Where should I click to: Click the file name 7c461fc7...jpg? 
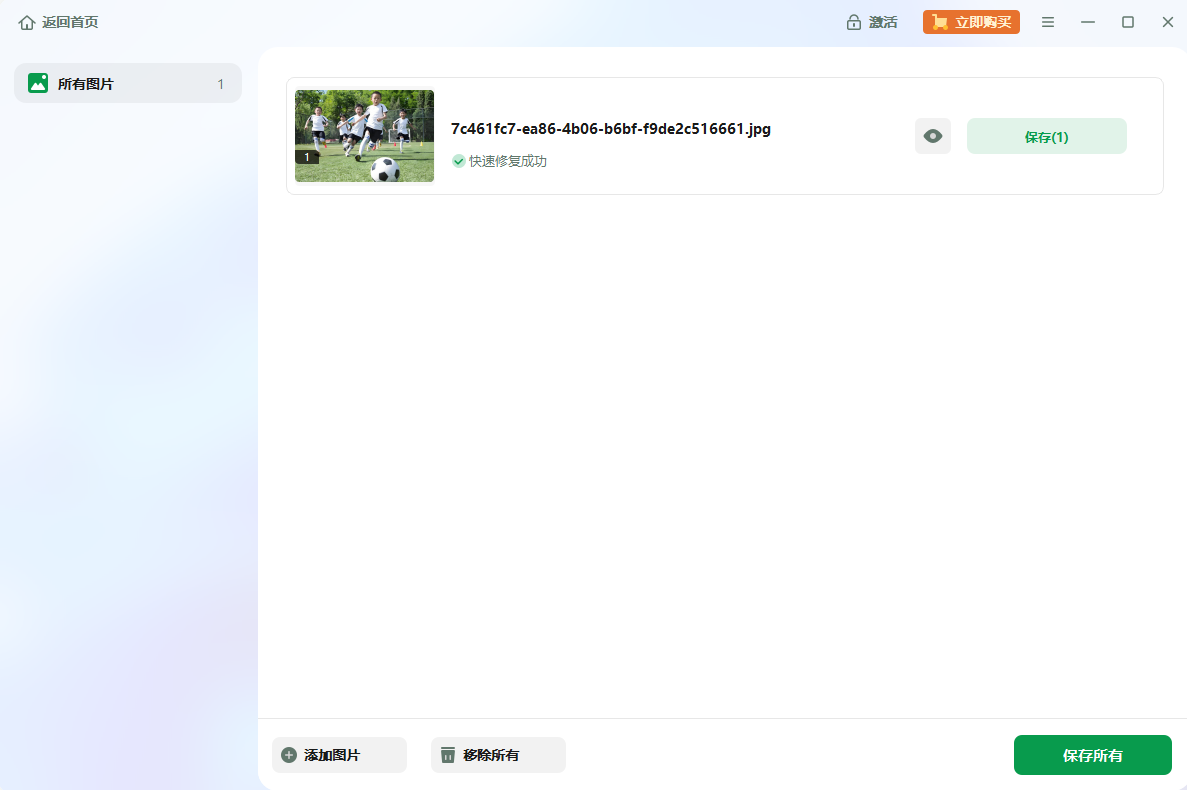point(610,129)
